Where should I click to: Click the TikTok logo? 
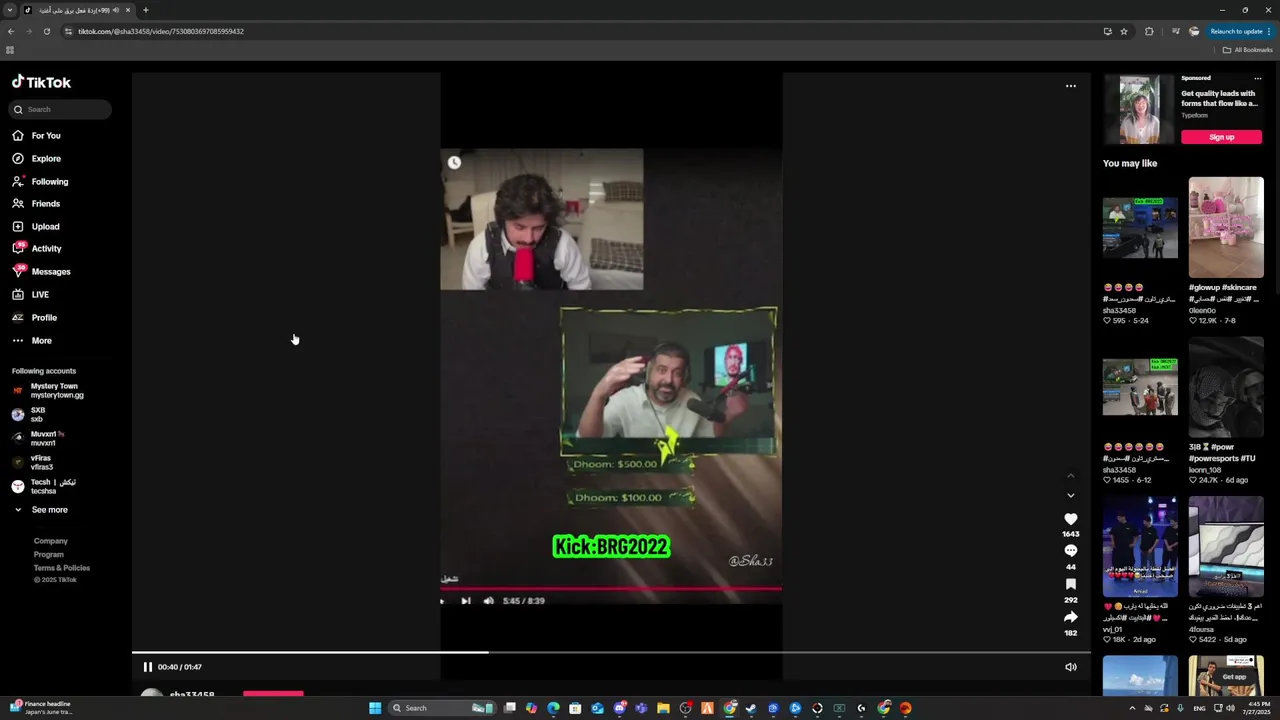coord(41,82)
